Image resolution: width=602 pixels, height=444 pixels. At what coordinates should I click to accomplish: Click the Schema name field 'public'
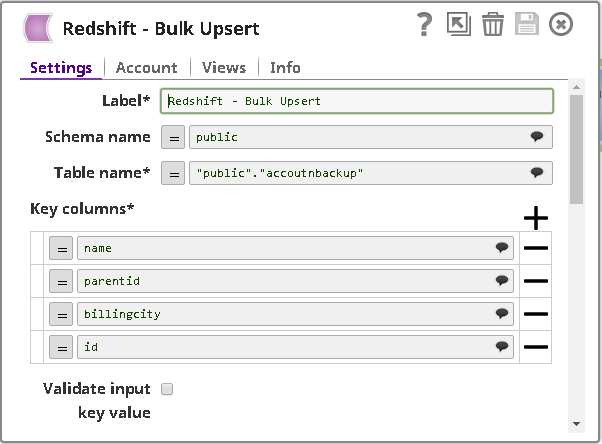(370, 137)
